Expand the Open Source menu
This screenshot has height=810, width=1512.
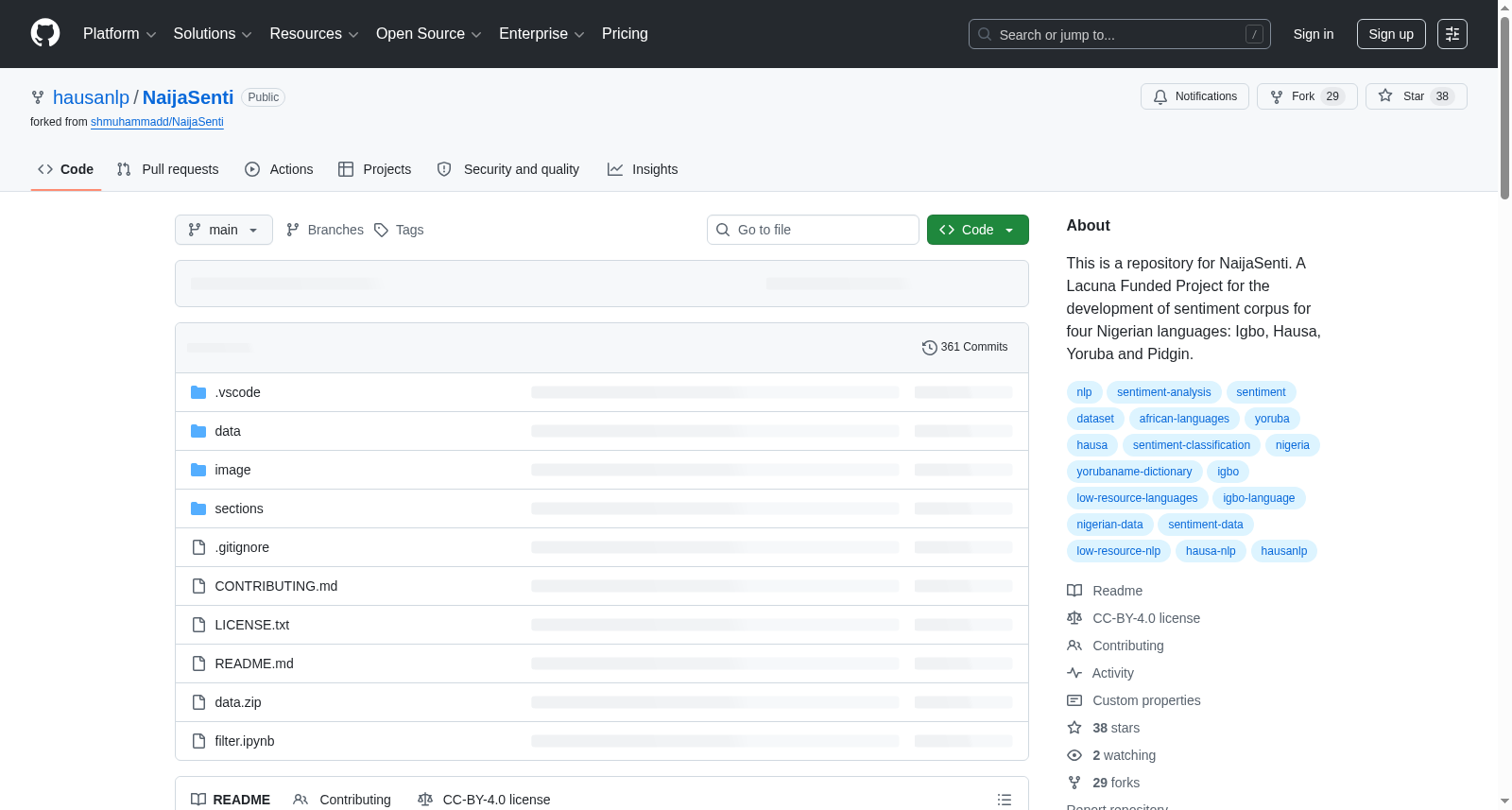(429, 34)
